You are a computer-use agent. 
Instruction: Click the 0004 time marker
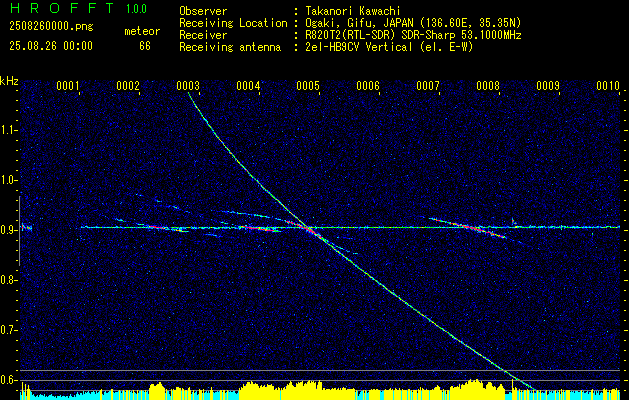pos(248,86)
